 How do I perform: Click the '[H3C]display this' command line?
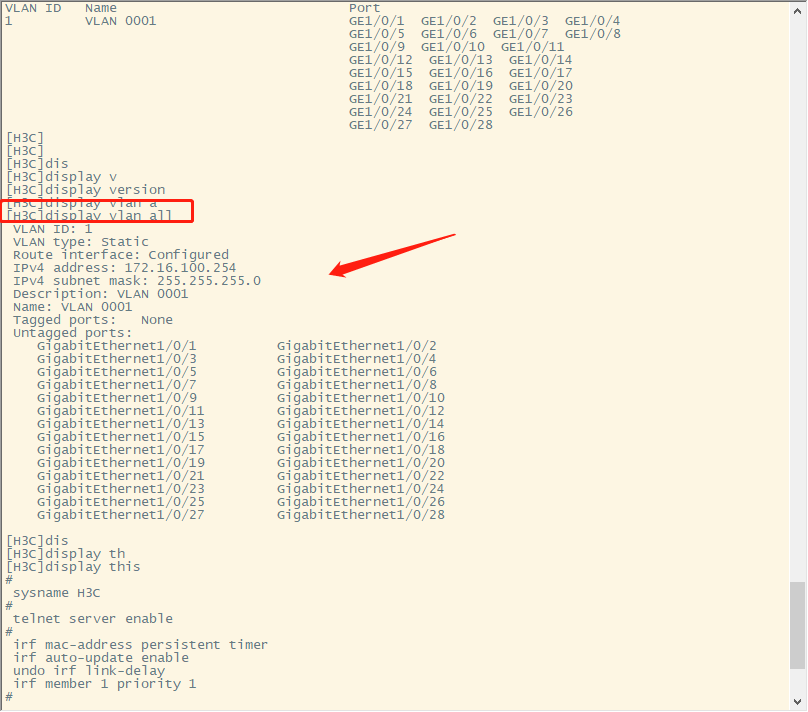tap(73, 567)
